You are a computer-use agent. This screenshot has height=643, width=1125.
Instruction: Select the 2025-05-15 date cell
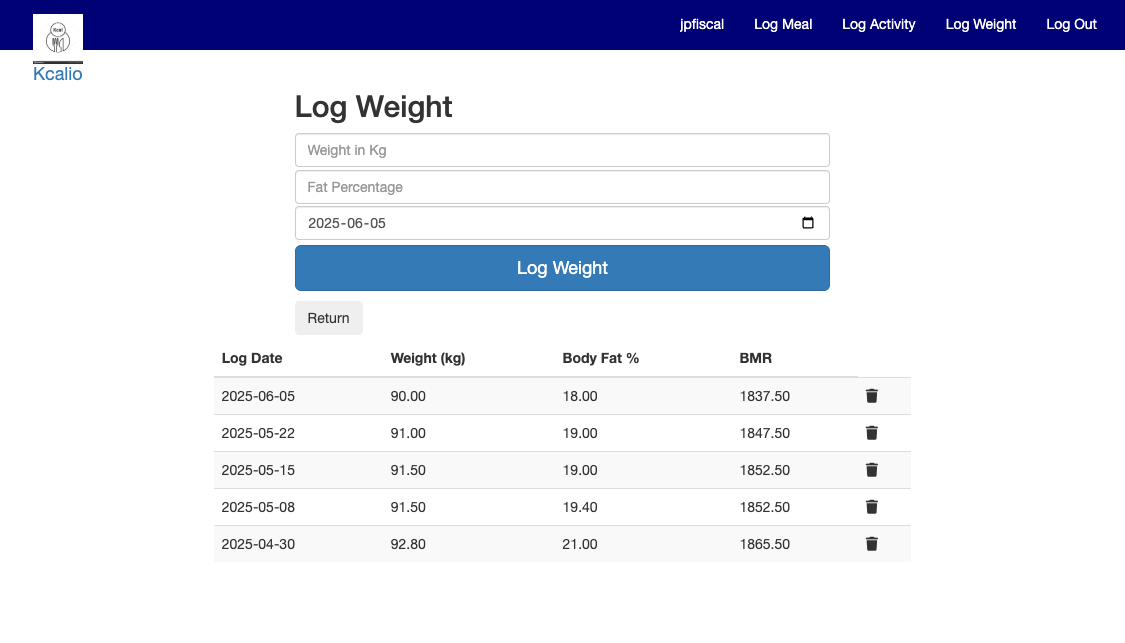pos(258,470)
